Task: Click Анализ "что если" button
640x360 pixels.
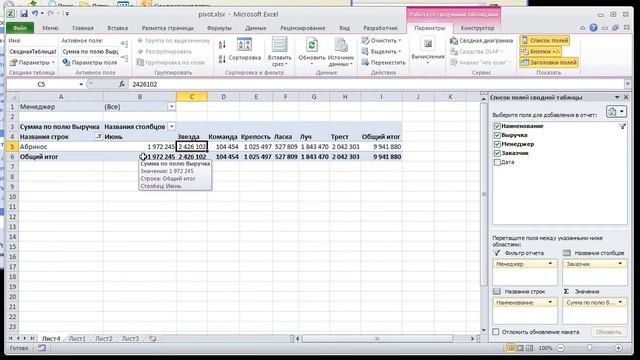Action: (481, 62)
